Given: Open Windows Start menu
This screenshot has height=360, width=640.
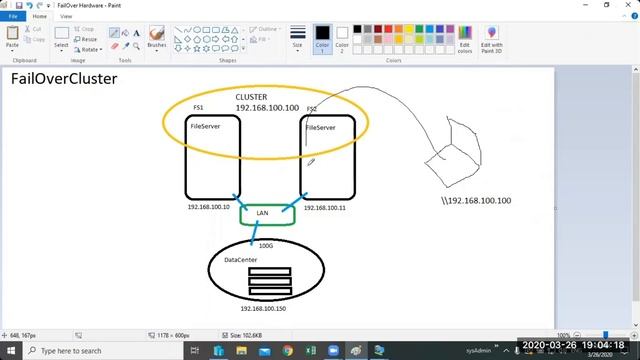Looking at the screenshot, I should point(11,351).
